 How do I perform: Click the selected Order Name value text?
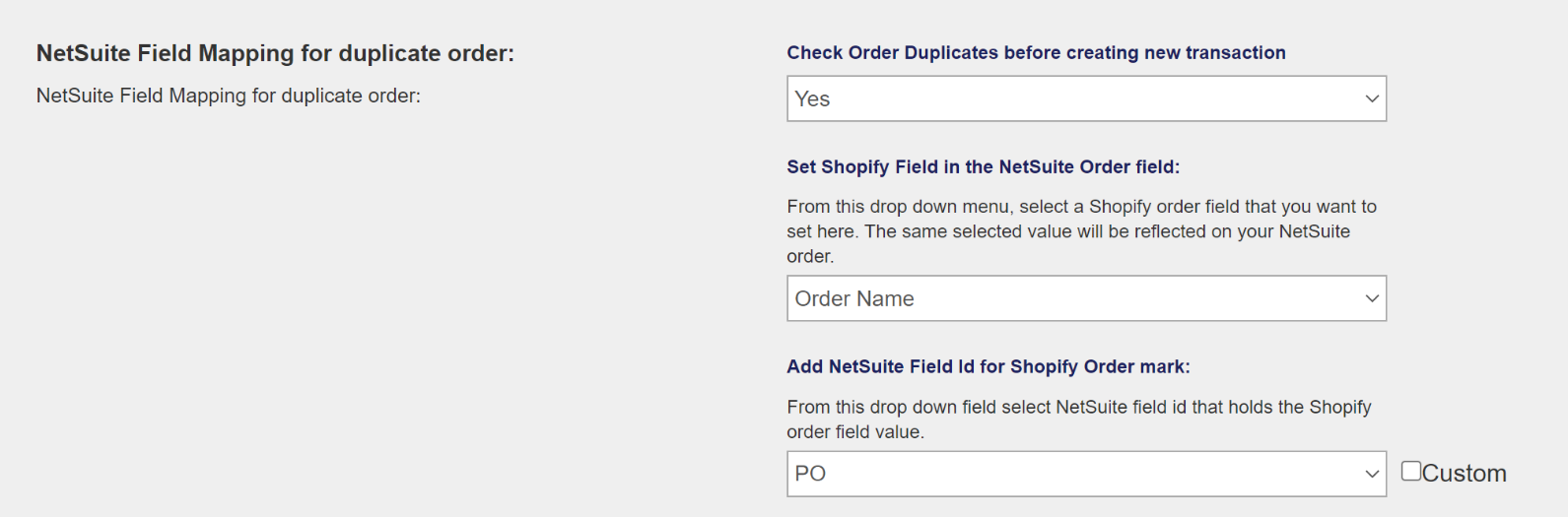[854, 298]
